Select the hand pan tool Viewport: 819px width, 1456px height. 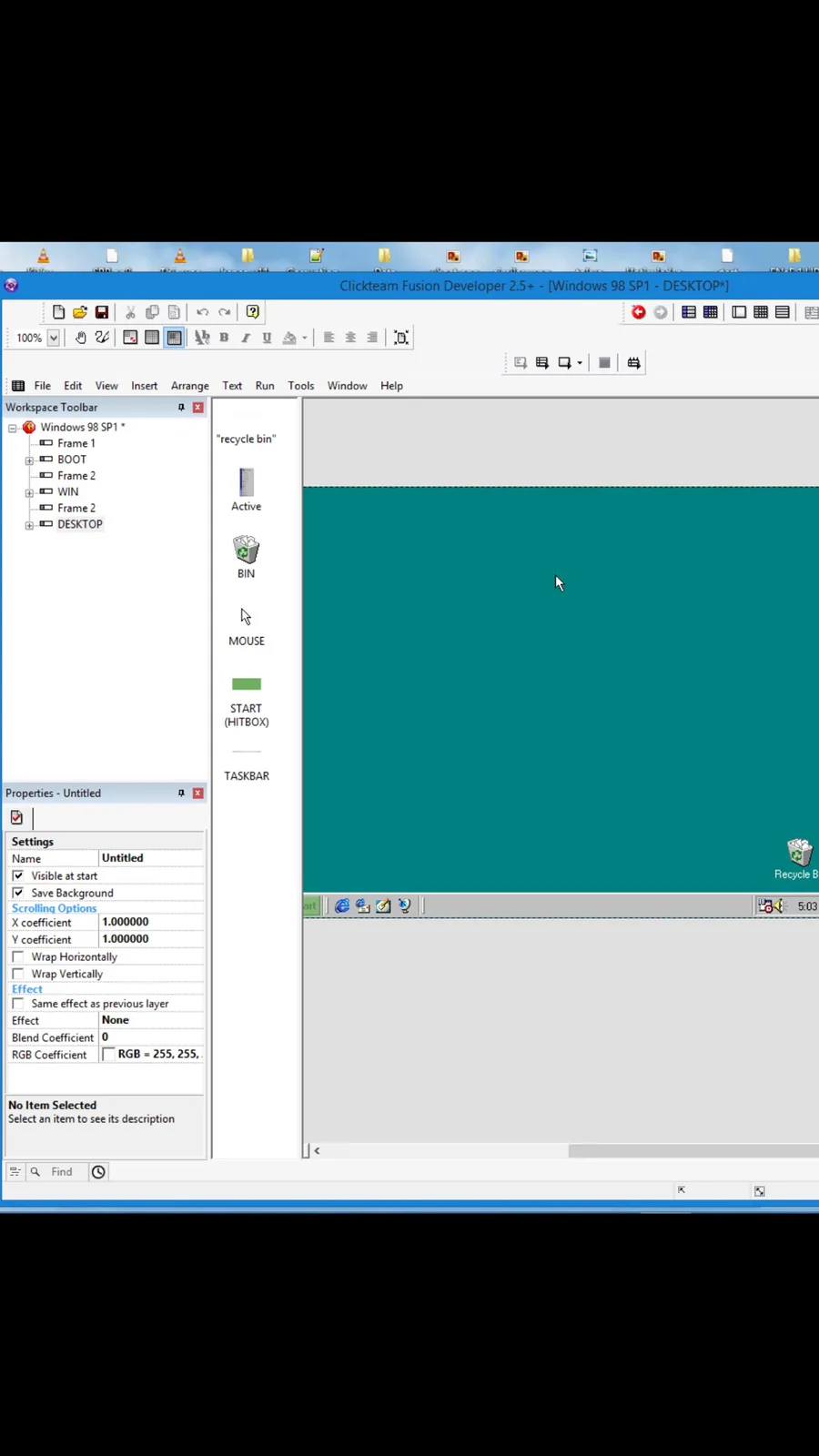(80, 338)
